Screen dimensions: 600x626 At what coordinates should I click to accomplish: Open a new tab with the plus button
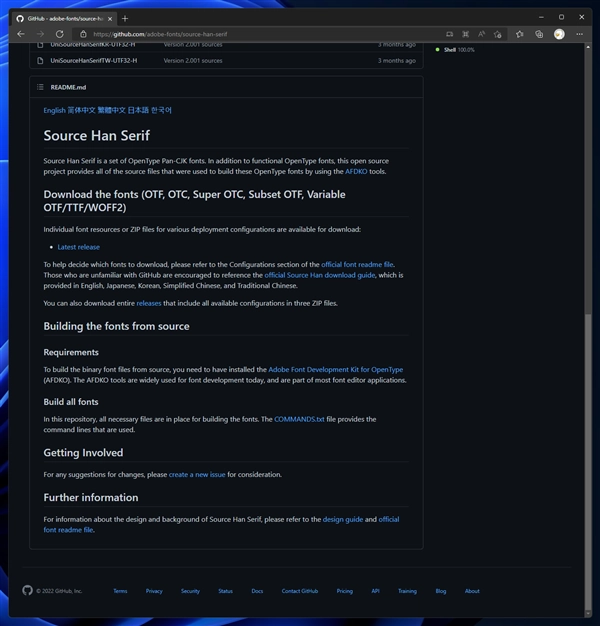pyautogui.click(x=125, y=18)
